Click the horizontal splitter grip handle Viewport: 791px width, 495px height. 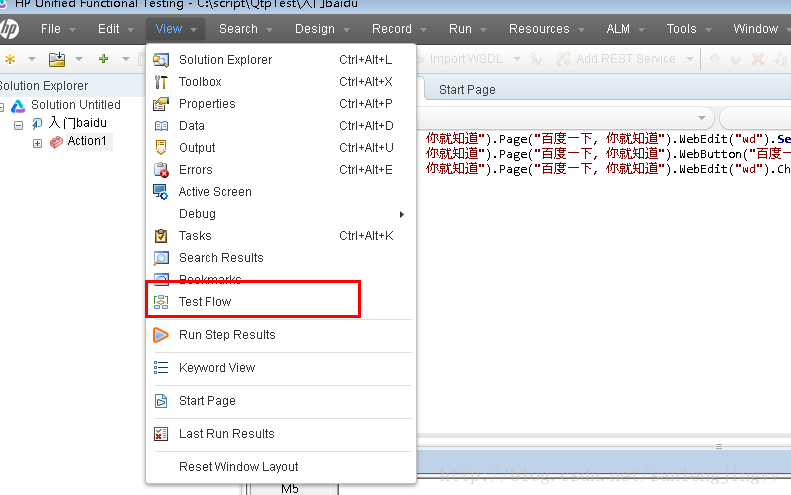click(x=719, y=447)
